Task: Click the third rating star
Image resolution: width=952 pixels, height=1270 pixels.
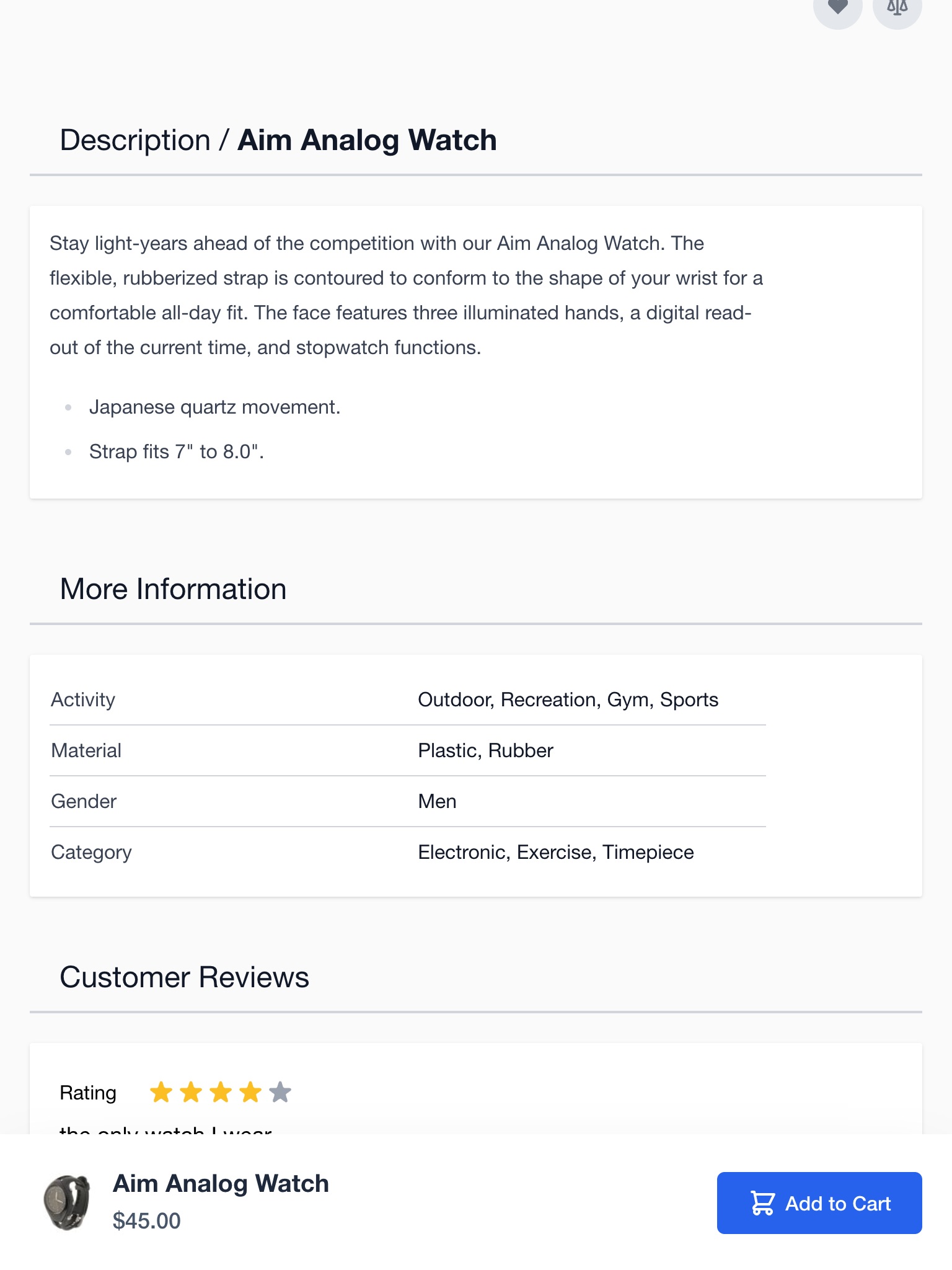Action: click(221, 1092)
